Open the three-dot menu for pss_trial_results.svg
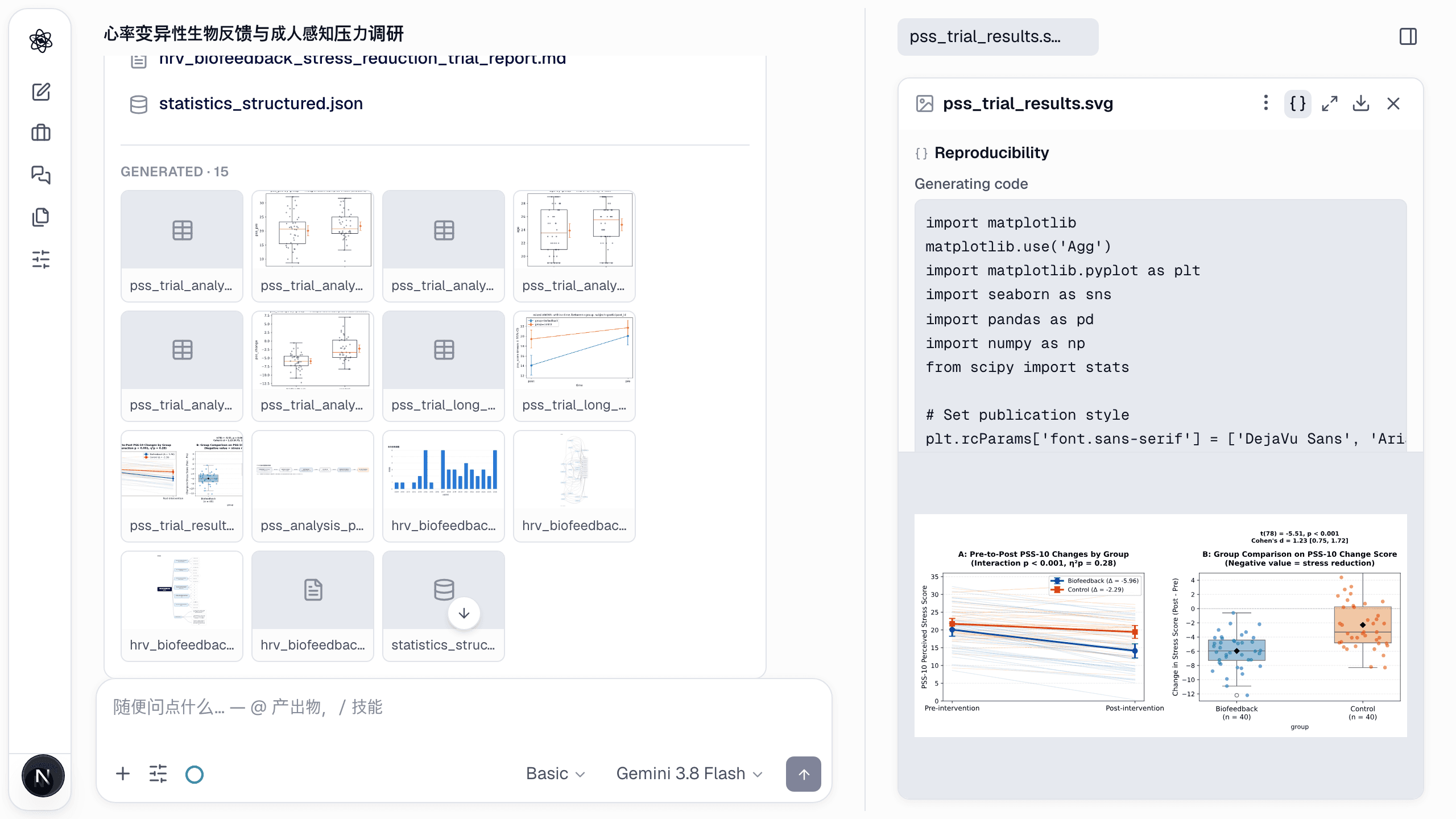 (x=1265, y=104)
